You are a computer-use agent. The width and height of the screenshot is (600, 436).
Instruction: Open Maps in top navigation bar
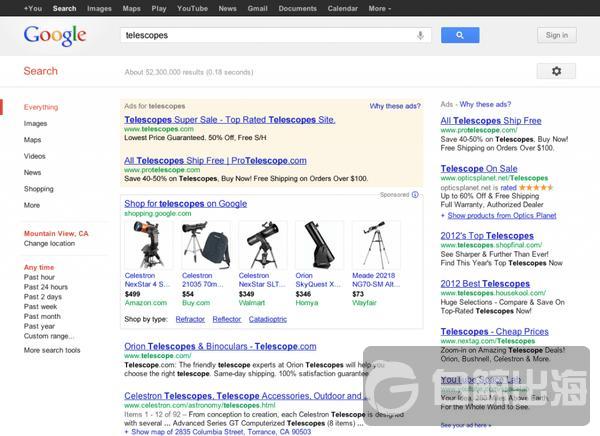[131, 8]
